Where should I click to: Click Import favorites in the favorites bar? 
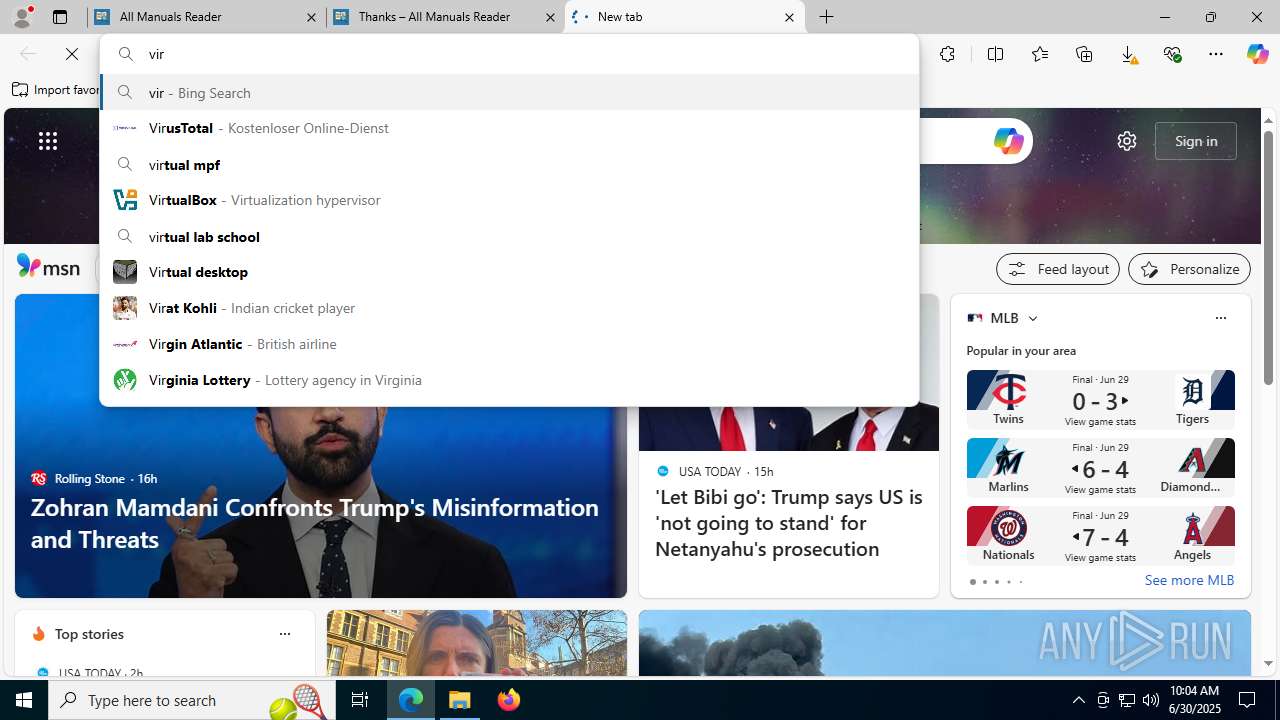coord(56,90)
